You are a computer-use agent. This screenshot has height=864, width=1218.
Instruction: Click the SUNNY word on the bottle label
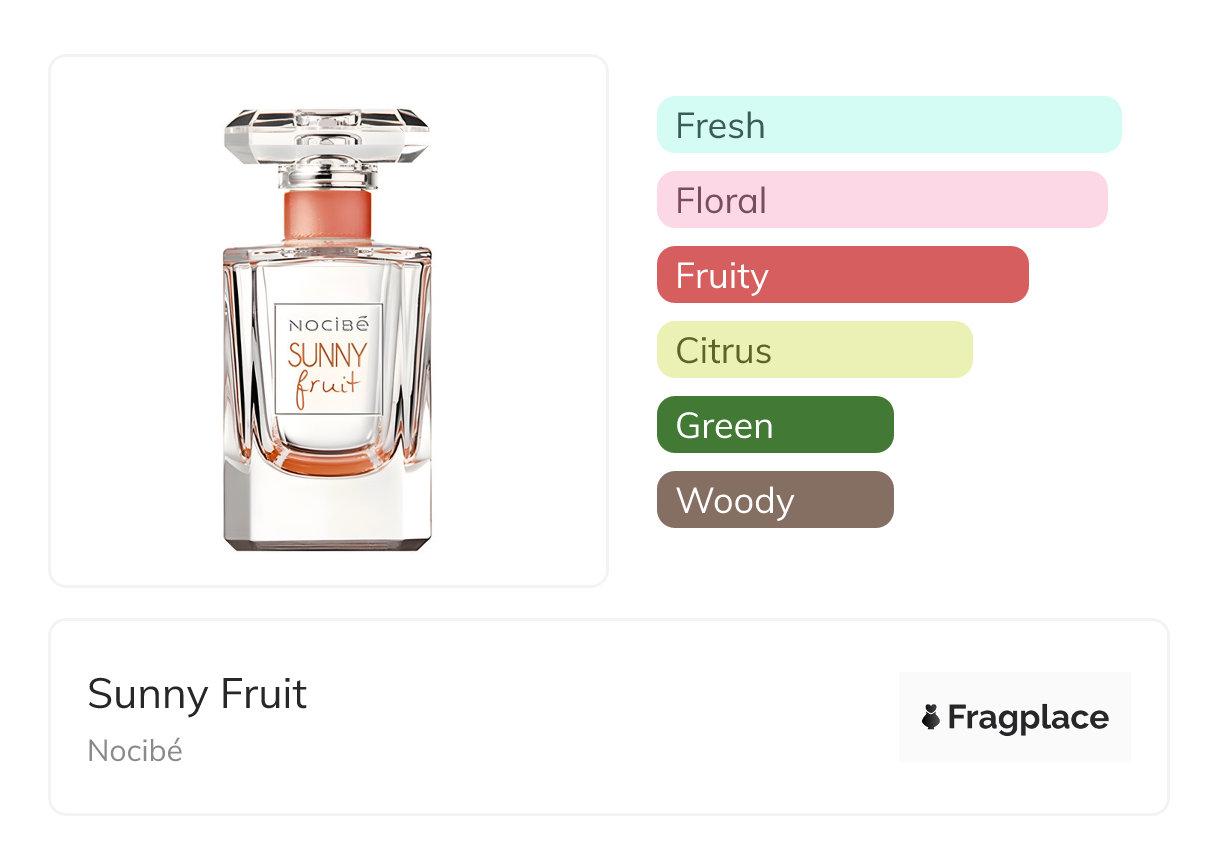click(x=328, y=355)
